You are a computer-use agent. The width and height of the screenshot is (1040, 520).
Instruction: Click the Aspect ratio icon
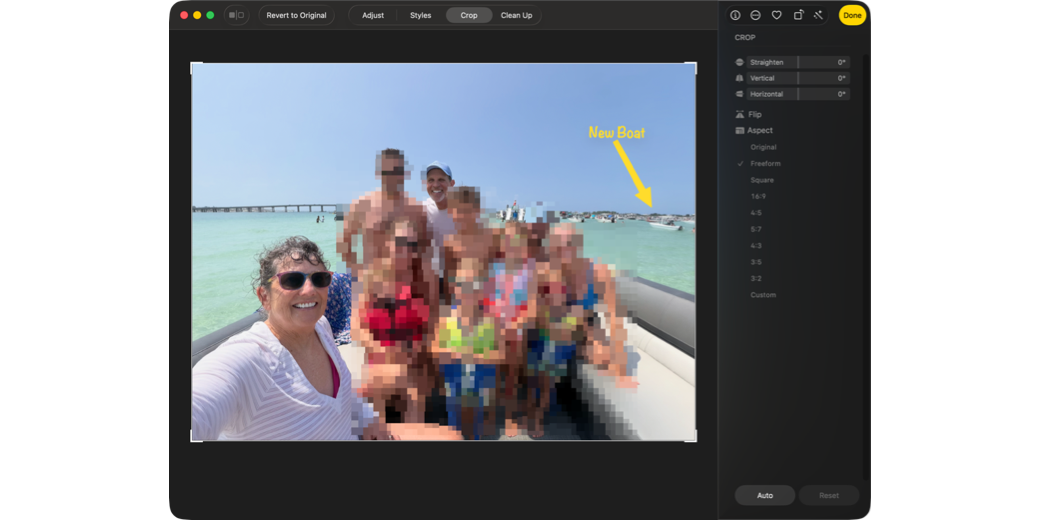[740, 131]
